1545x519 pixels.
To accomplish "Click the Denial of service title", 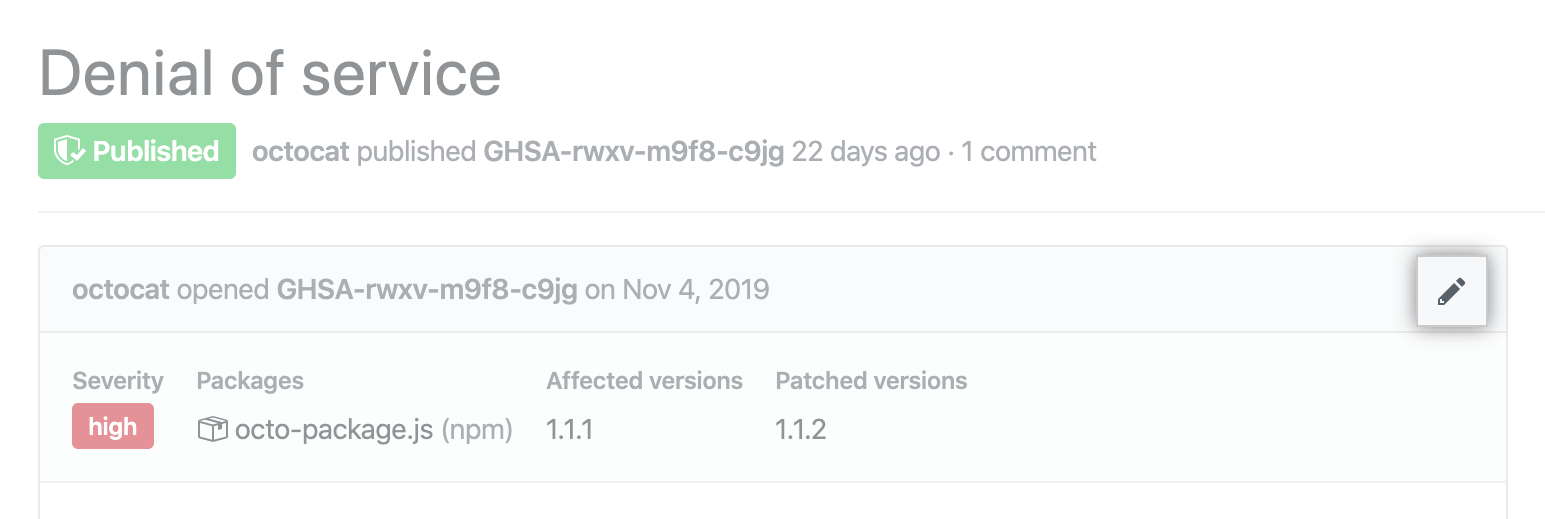I will tap(270, 73).
